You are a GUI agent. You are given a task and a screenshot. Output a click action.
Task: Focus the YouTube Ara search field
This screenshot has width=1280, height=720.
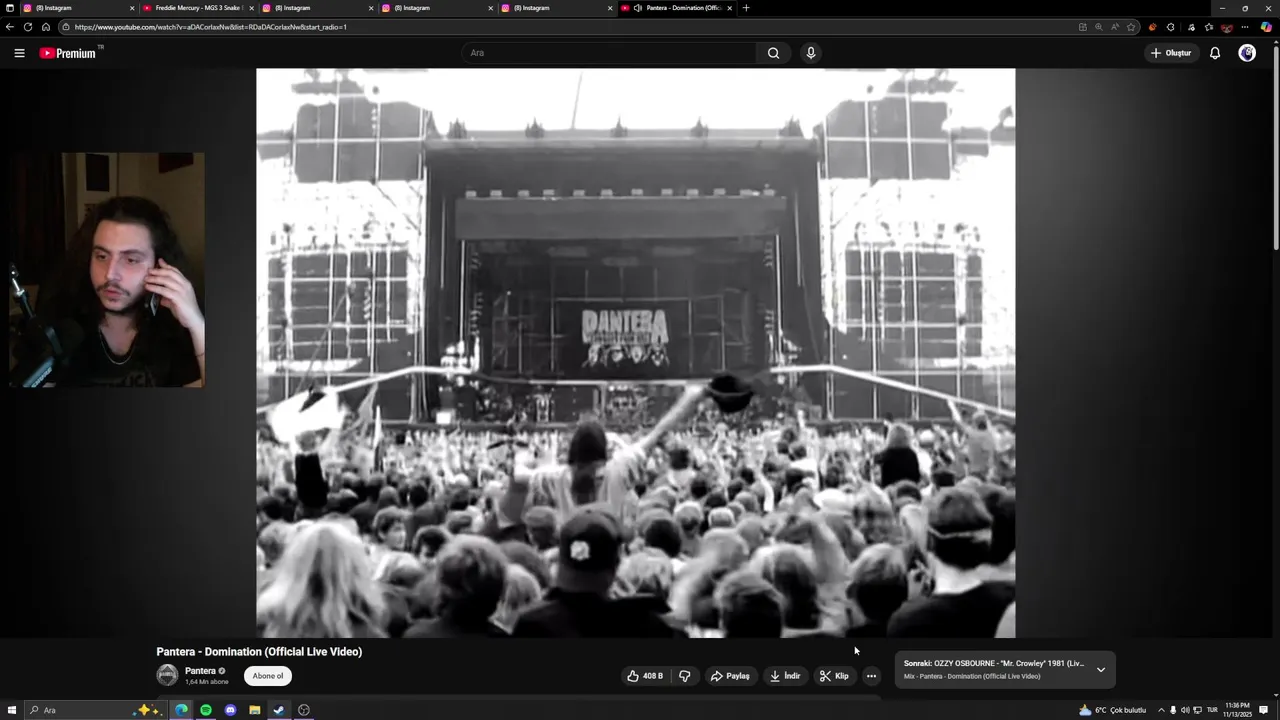pos(610,53)
